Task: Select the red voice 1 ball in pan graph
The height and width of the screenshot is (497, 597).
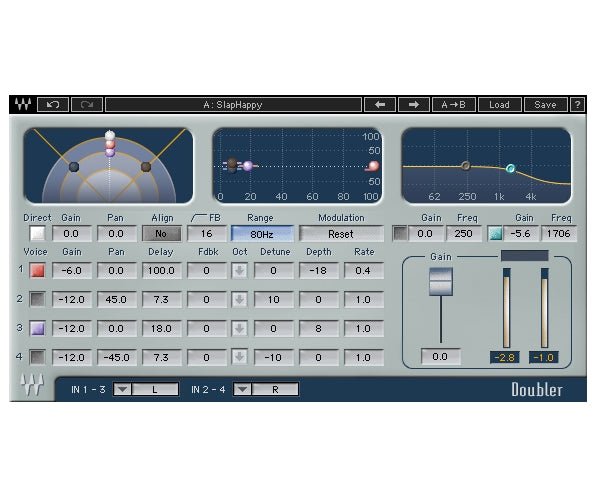Action: (x=110, y=145)
